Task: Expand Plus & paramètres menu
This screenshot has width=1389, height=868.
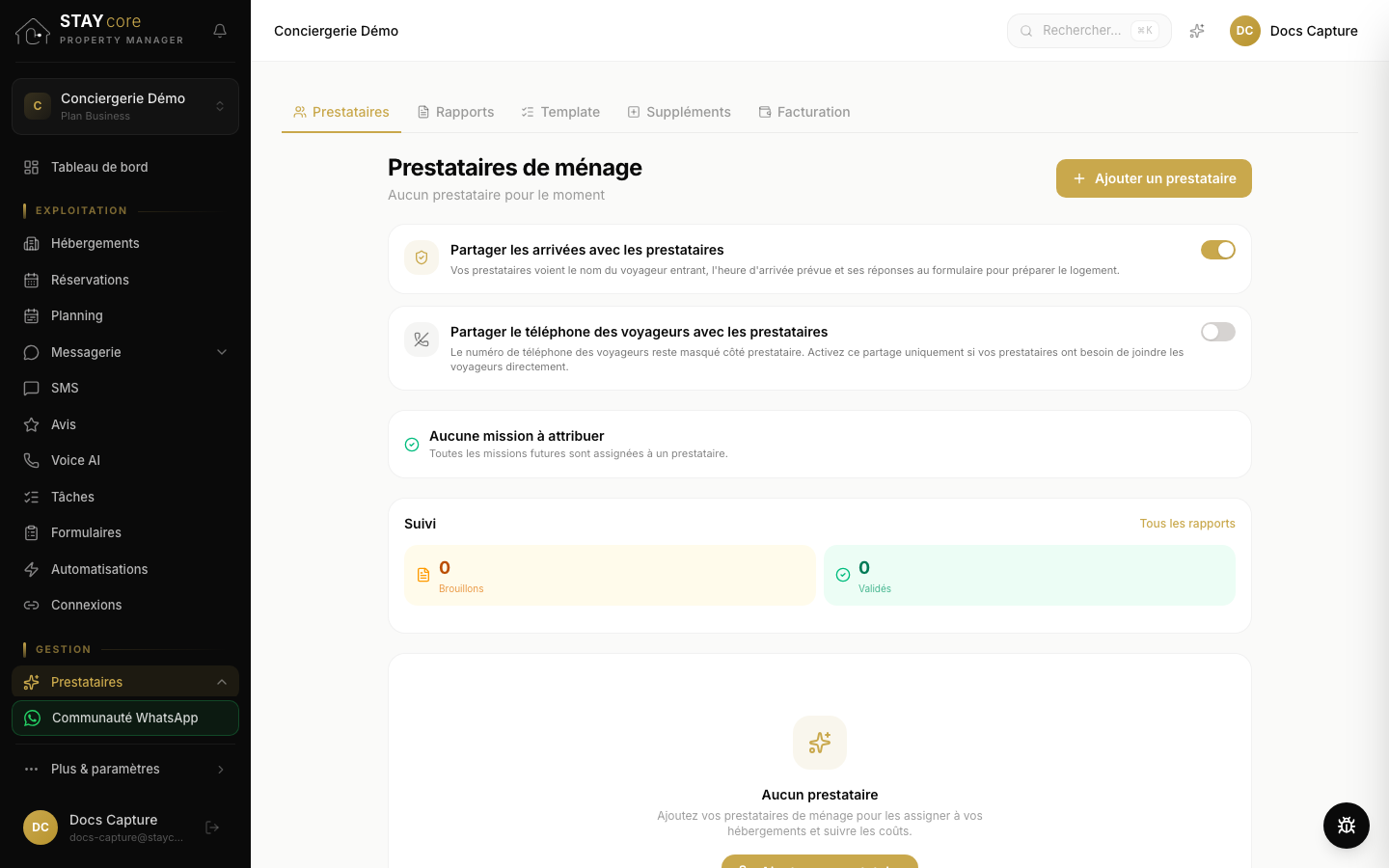Action: coord(125,769)
